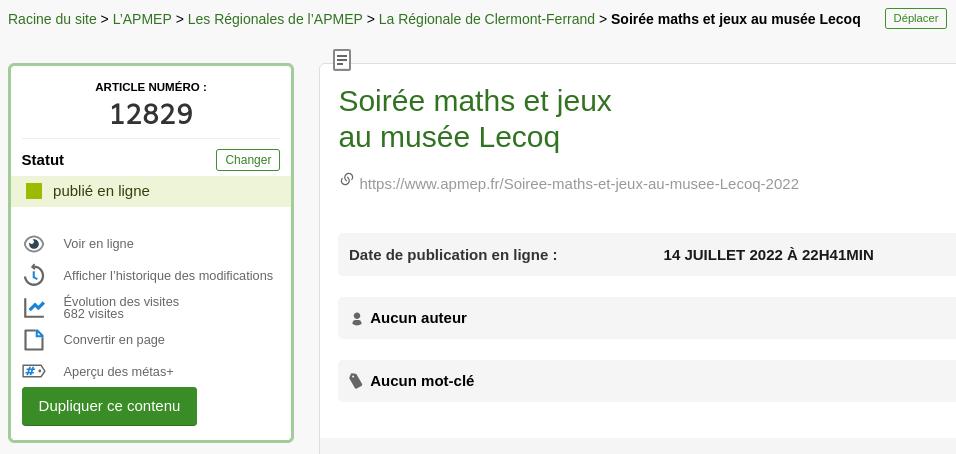Open Les Régionales de l'APMEP breadcrumb
The width and height of the screenshot is (956, 454).
(275, 19)
